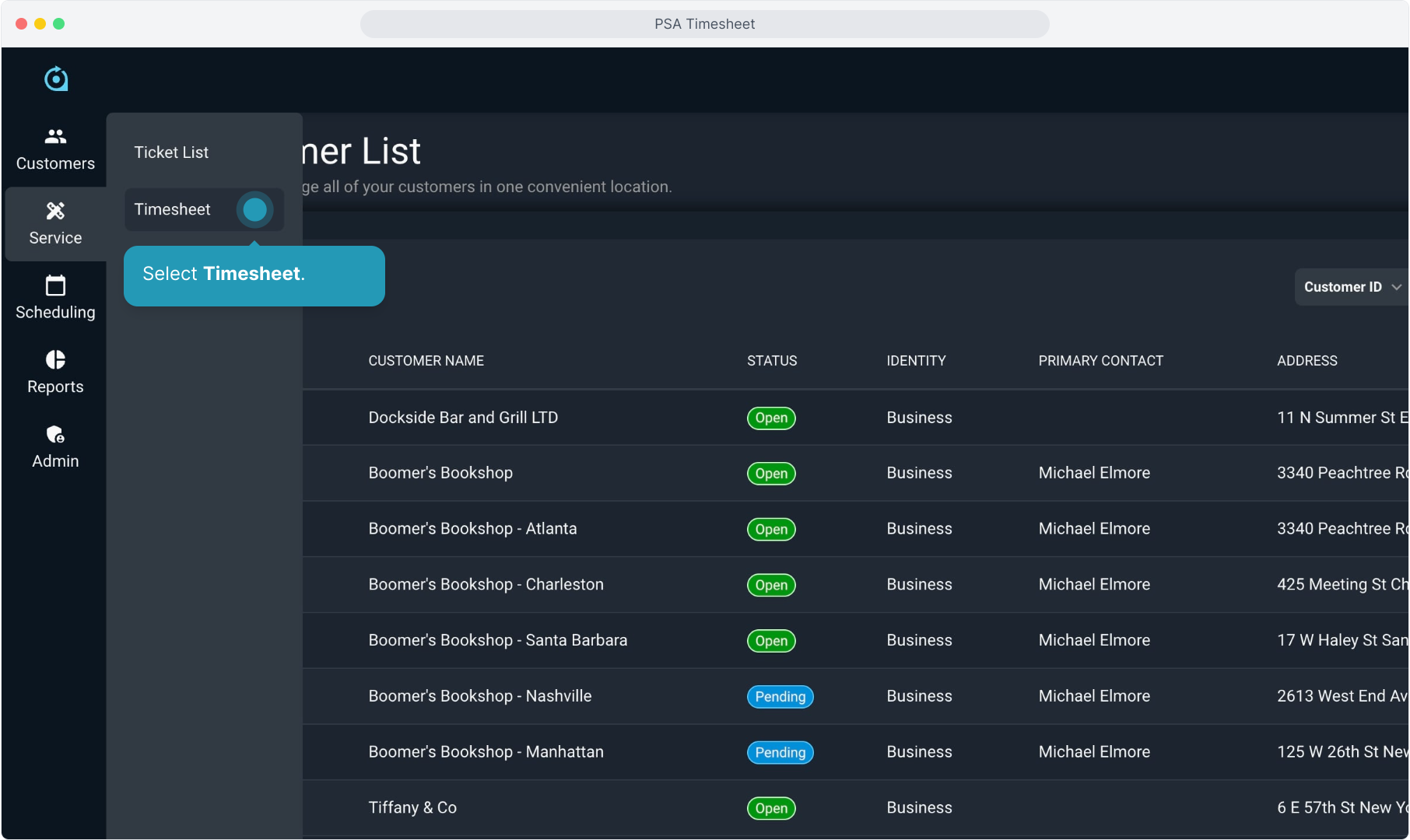The height and width of the screenshot is (840, 1410).
Task: Open the Reports pie chart icon
Action: [x=55, y=359]
